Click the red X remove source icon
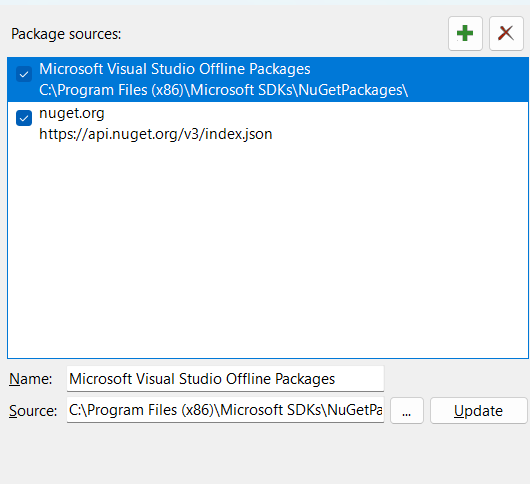 point(506,33)
